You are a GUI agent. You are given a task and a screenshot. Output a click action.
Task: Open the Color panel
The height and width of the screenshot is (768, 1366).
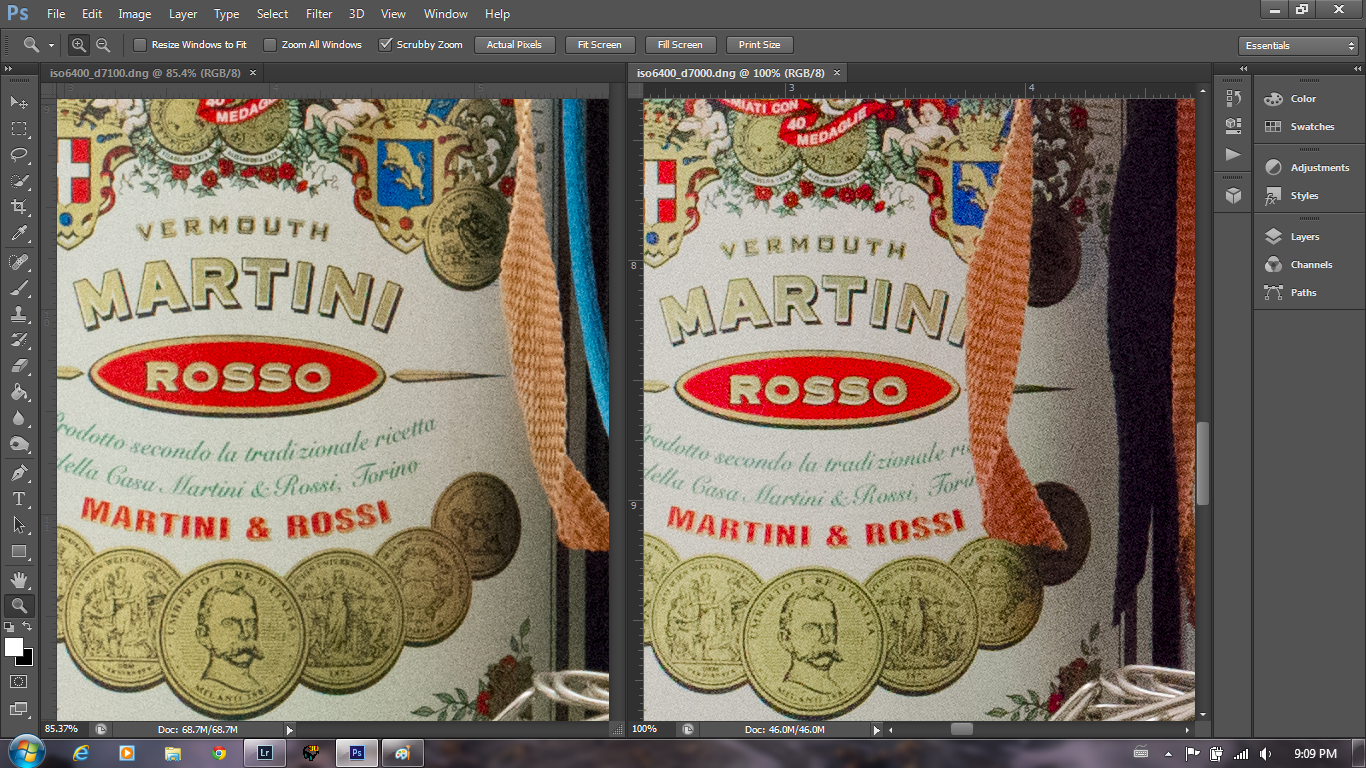1305,99
